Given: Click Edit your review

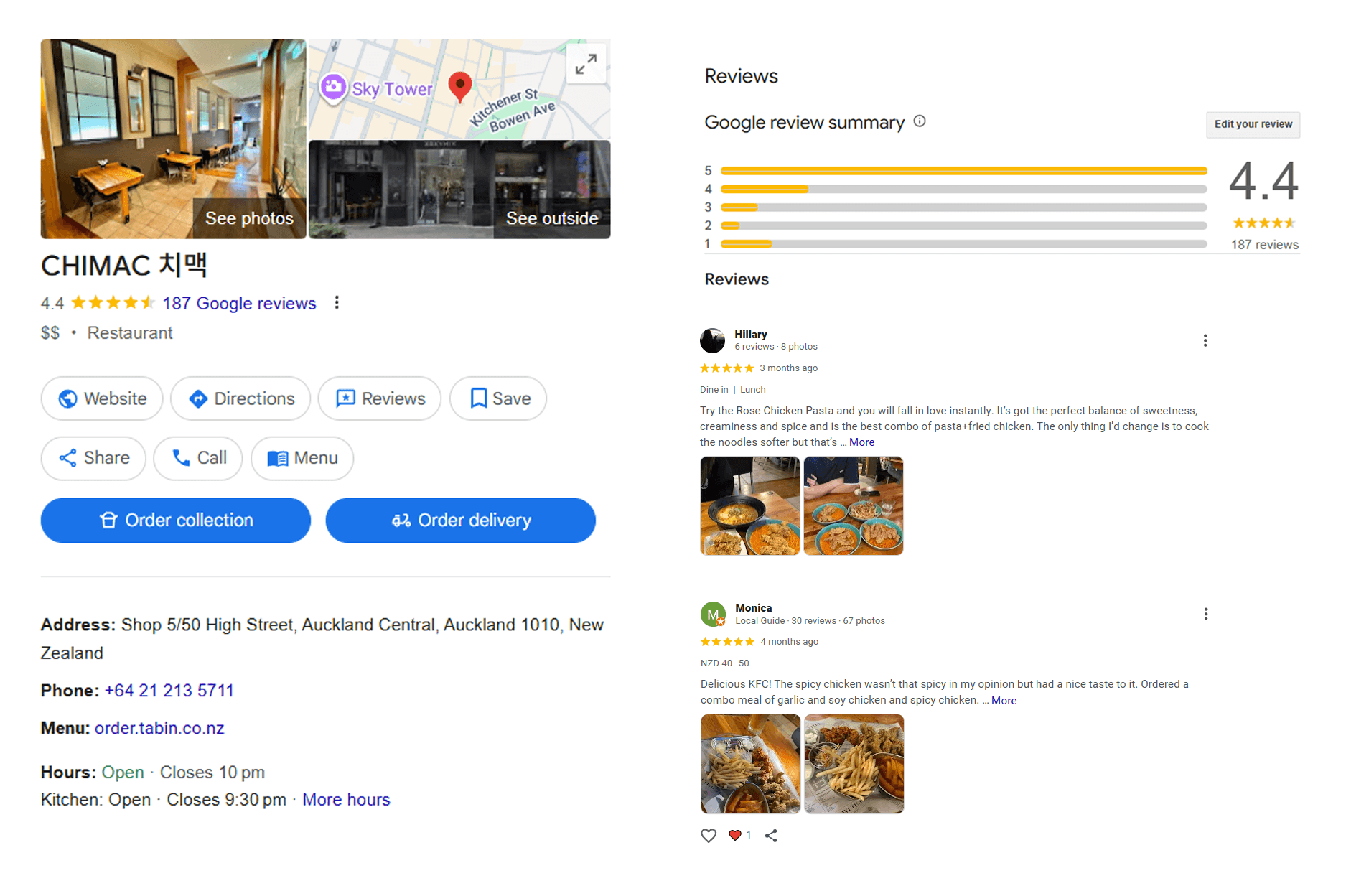Looking at the screenshot, I should point(1253,124).
